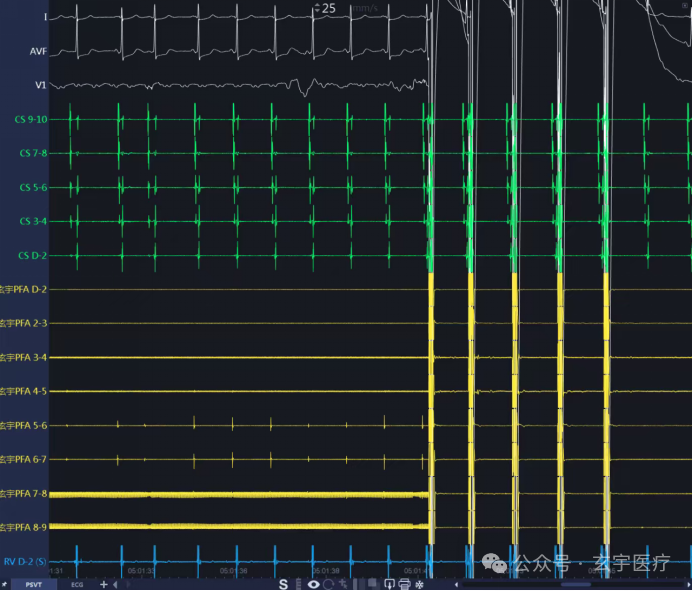
Task: Click the circular refresh icon
Action: click(328, 584)
